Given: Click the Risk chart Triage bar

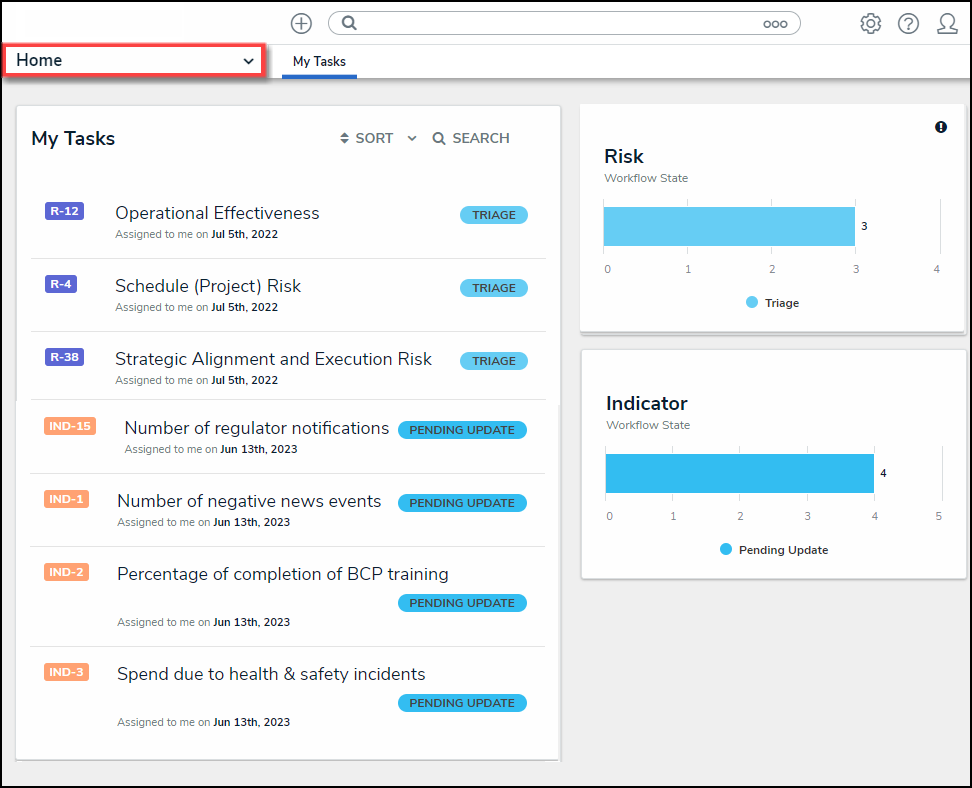Looking at the screenshot, I should [728, 226].
